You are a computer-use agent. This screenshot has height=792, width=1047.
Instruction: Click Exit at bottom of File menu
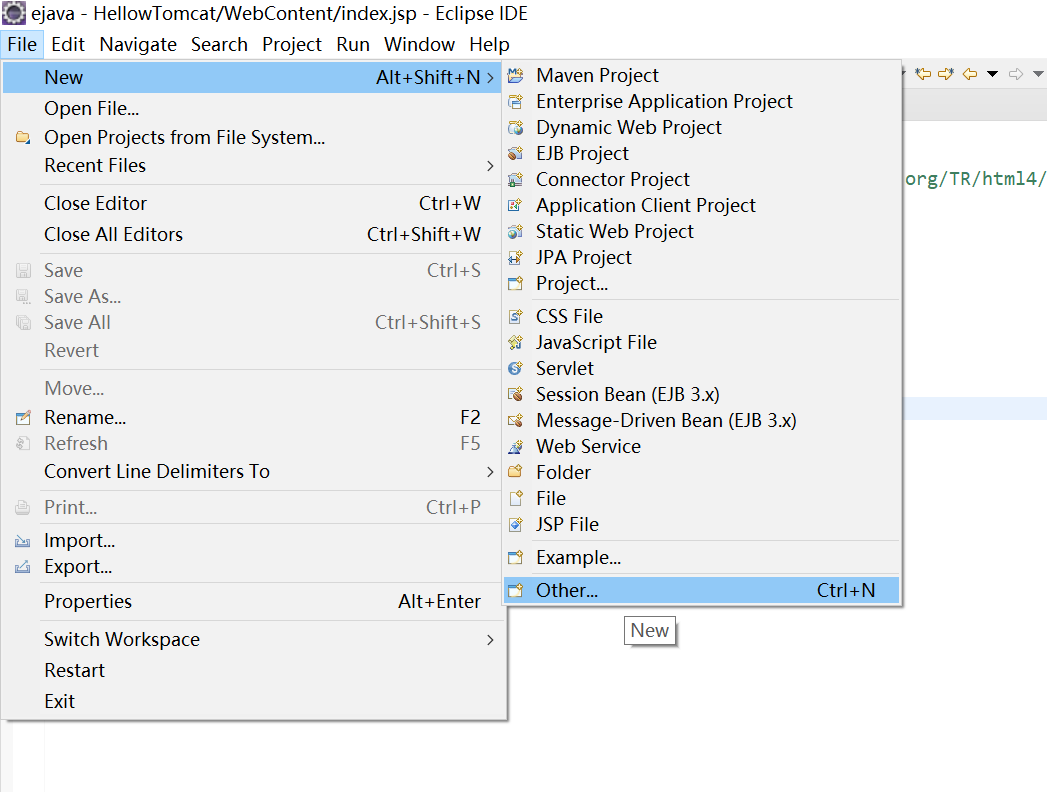pyautogui.click(x=60, y=702)
